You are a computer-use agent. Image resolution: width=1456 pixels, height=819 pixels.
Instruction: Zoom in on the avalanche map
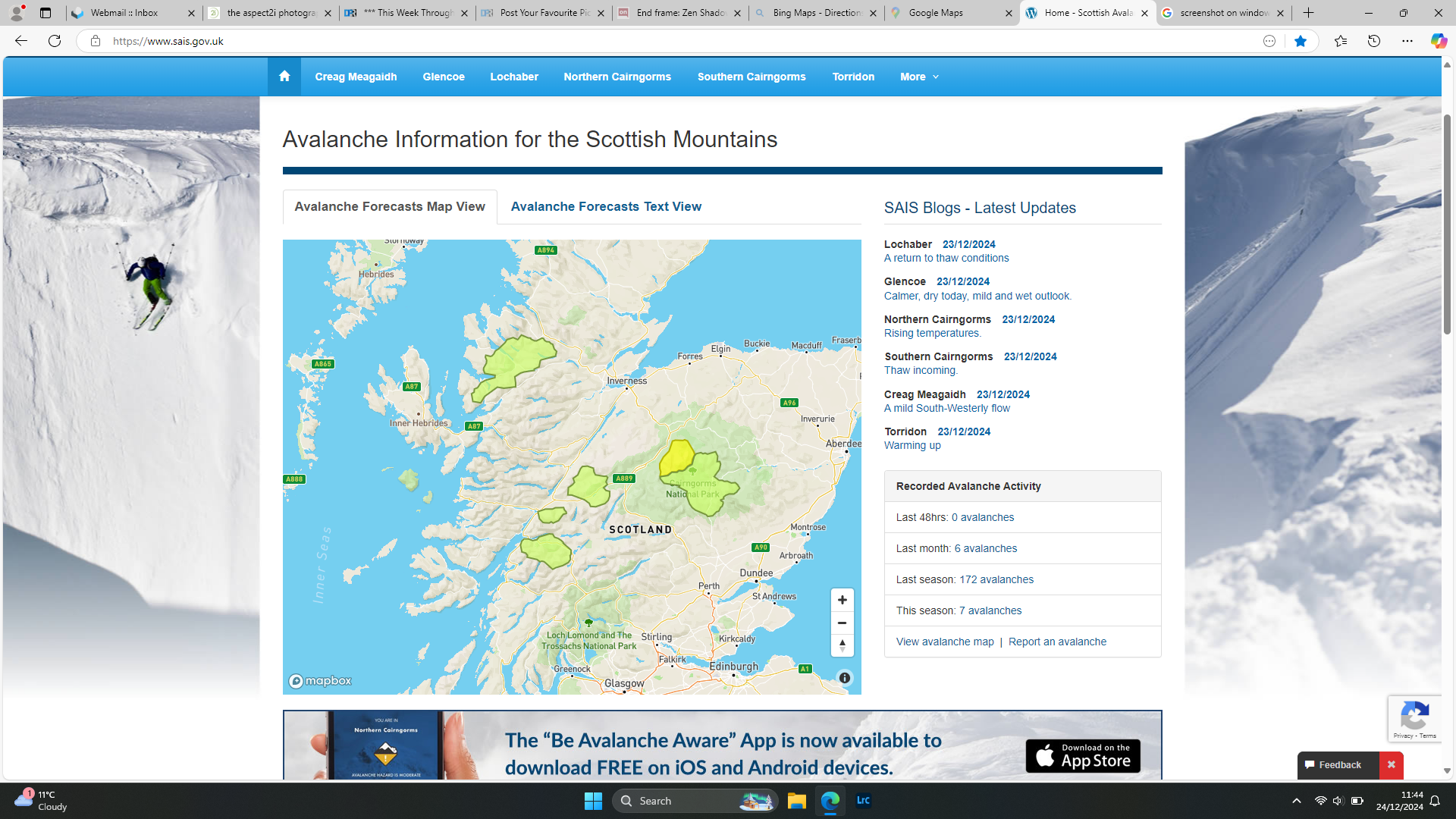pos(842,600)
